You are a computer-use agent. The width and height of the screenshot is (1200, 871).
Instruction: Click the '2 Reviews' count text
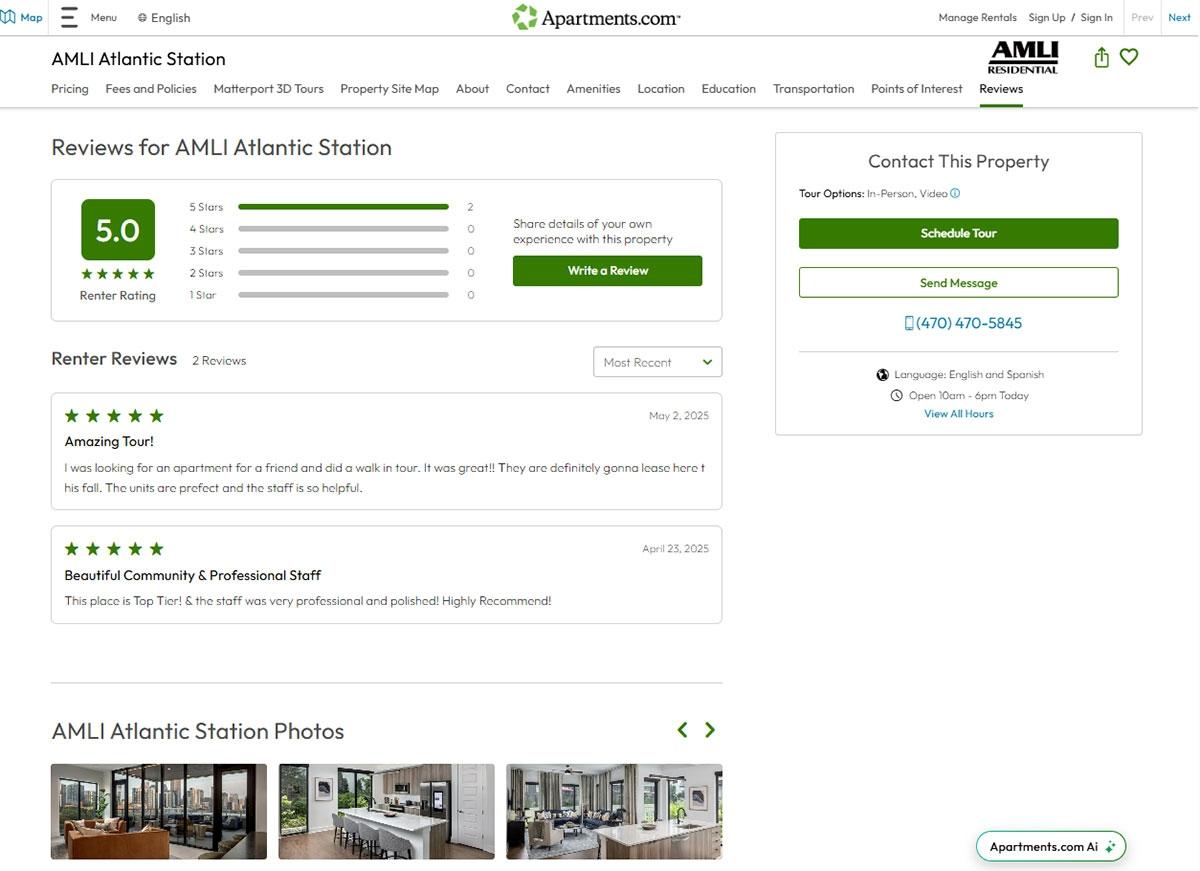(219, 361)
